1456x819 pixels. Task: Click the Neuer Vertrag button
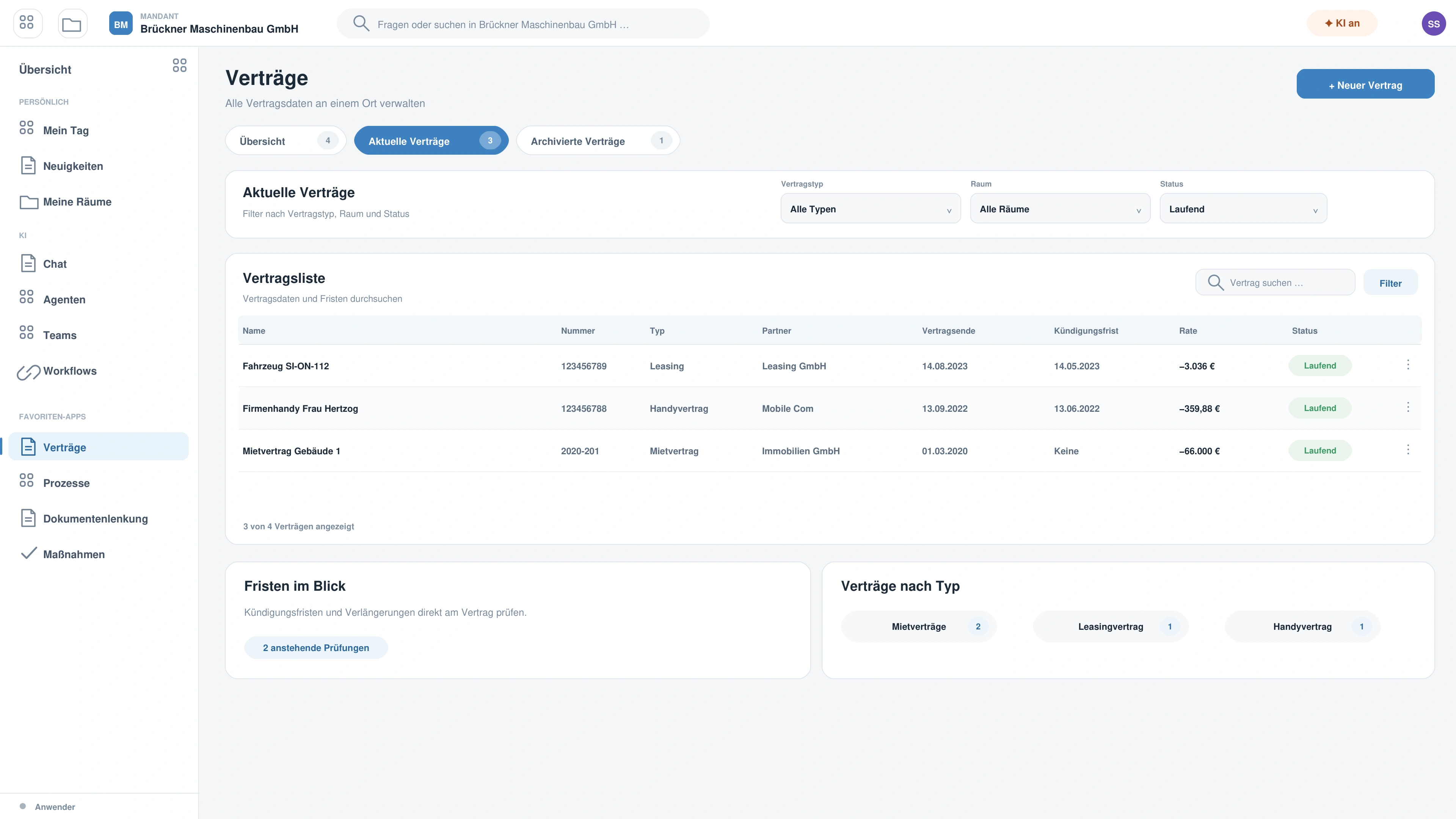point(1365,84)
